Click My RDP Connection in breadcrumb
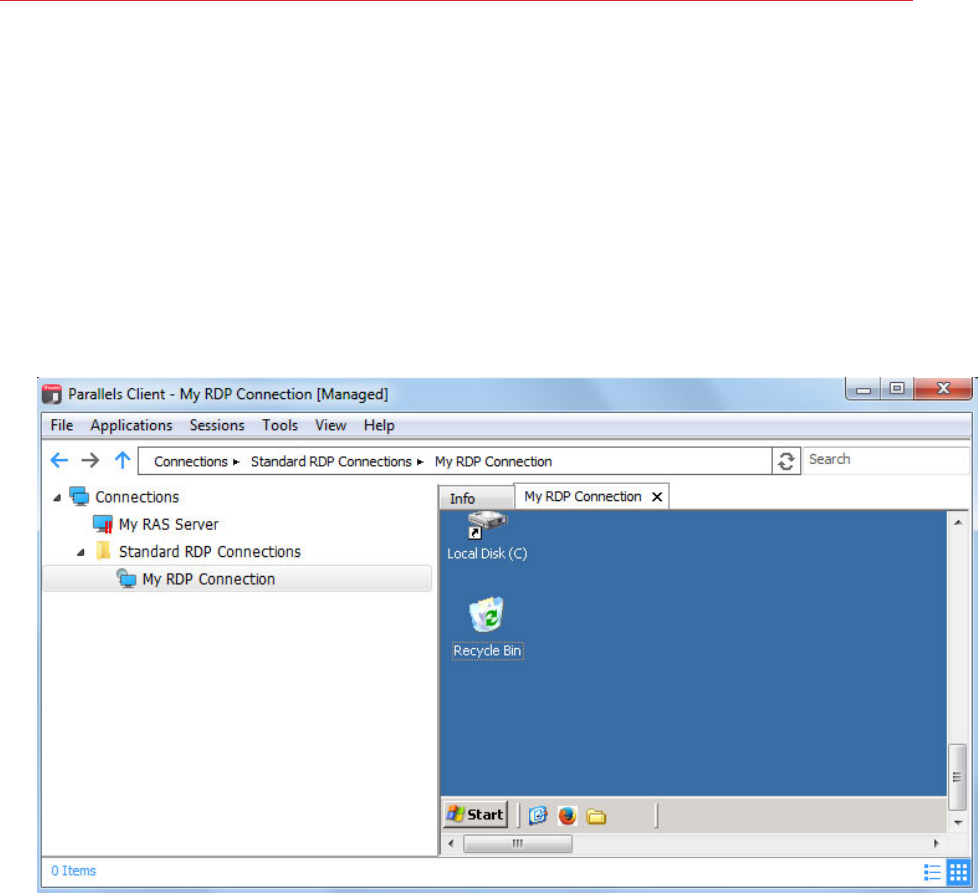This screenshot has height=893, width=978. 493,461
